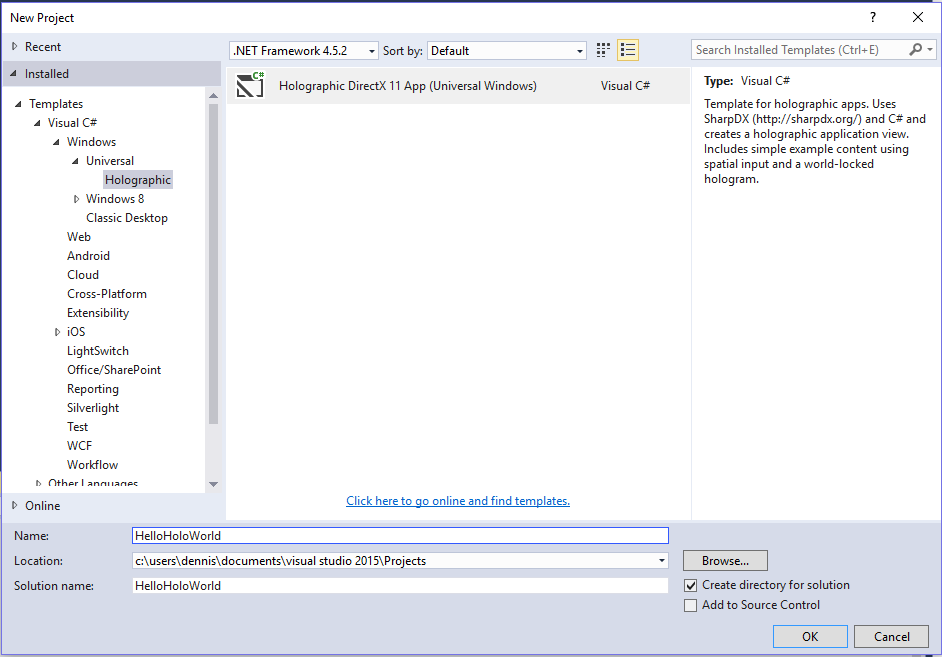The image size is (942, 657).
Task: Toggle Create directory for solution checkbox
Action: [691, 585]
